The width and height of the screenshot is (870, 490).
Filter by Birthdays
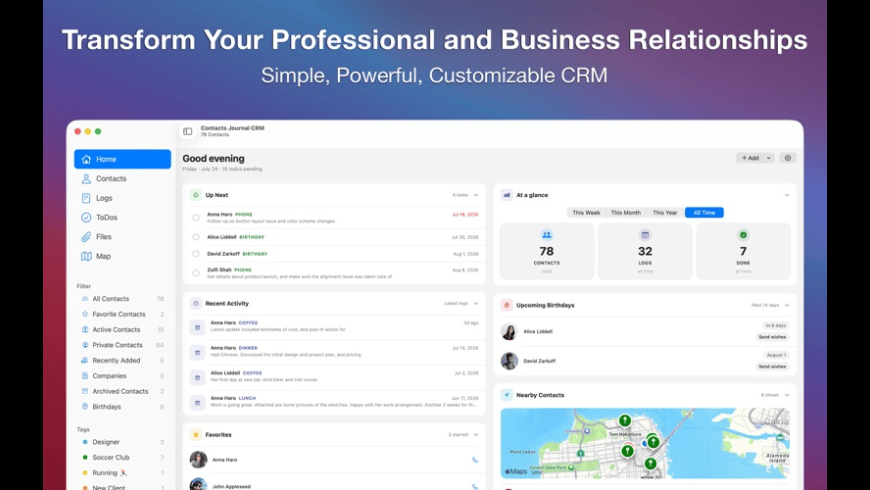[123, 407]
